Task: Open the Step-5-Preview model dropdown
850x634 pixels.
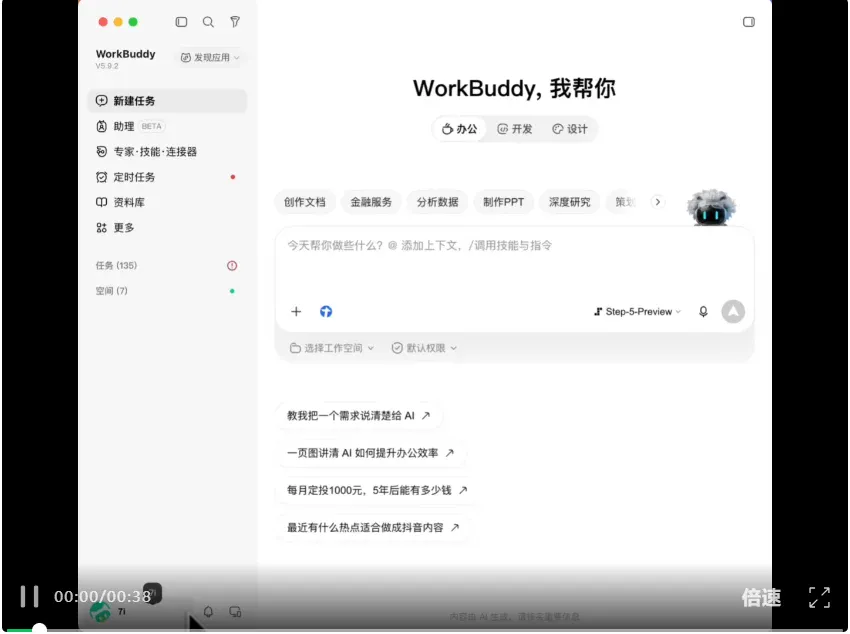Action: point(638,312)
